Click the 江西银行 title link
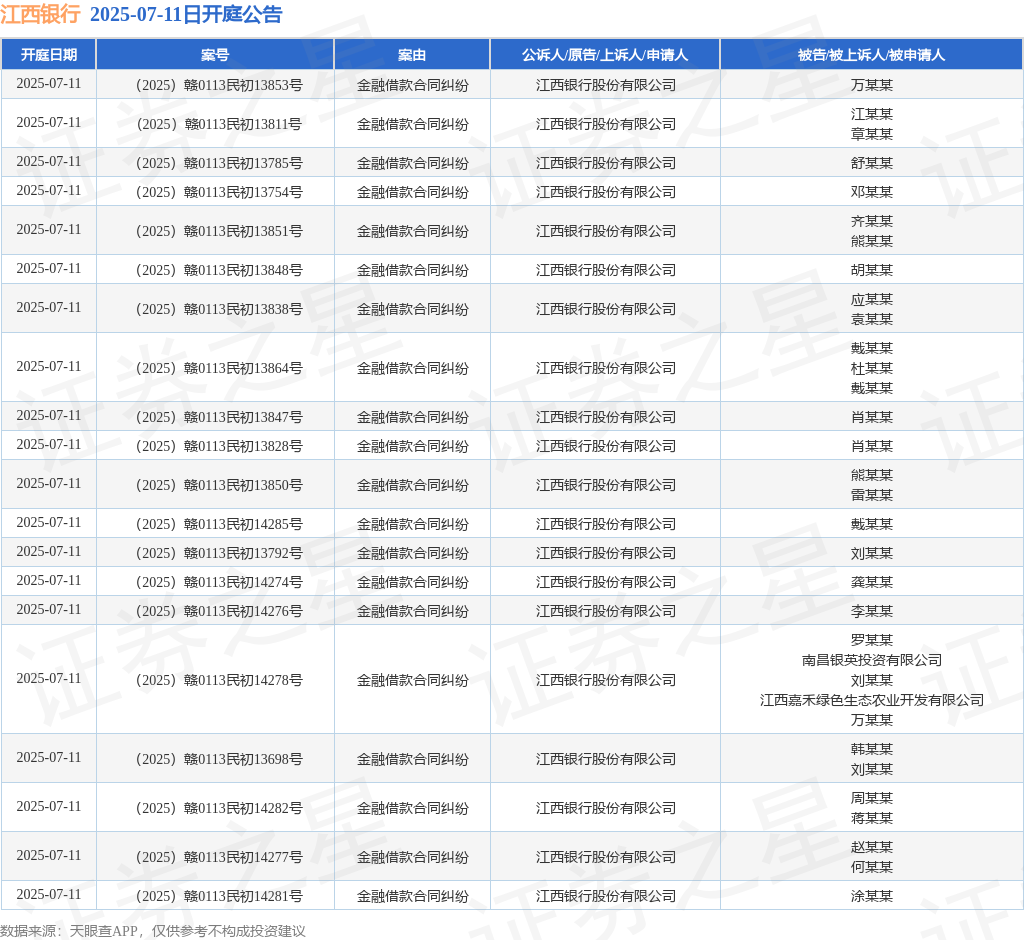Viewport: 1024px width, 940px height. coord(40,14)
